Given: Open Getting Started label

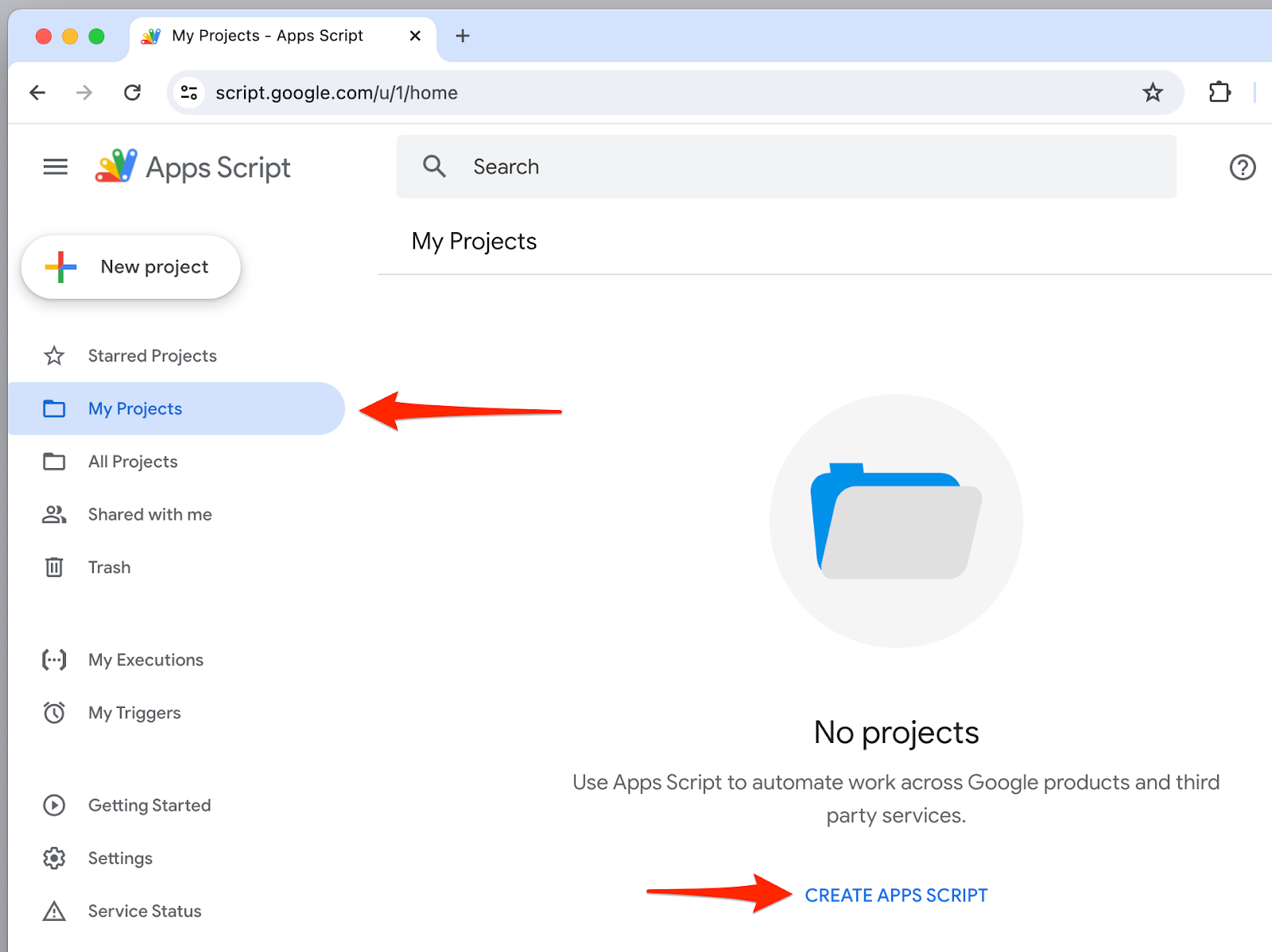Looking at the screenshot, I should (x=149, y=805).
